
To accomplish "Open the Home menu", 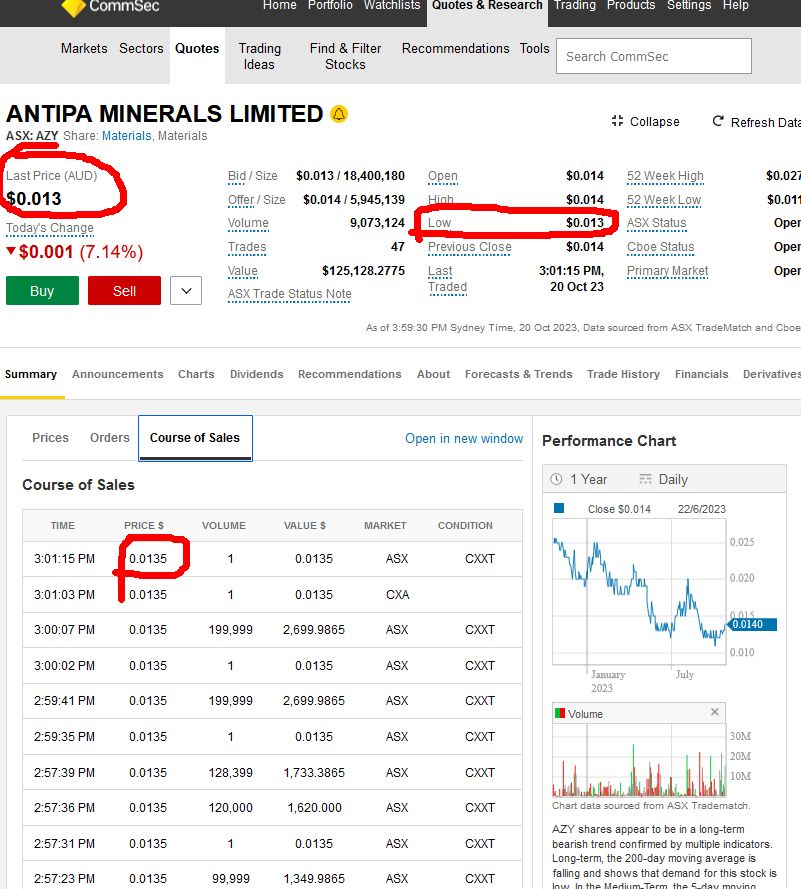I will (279, 5).
